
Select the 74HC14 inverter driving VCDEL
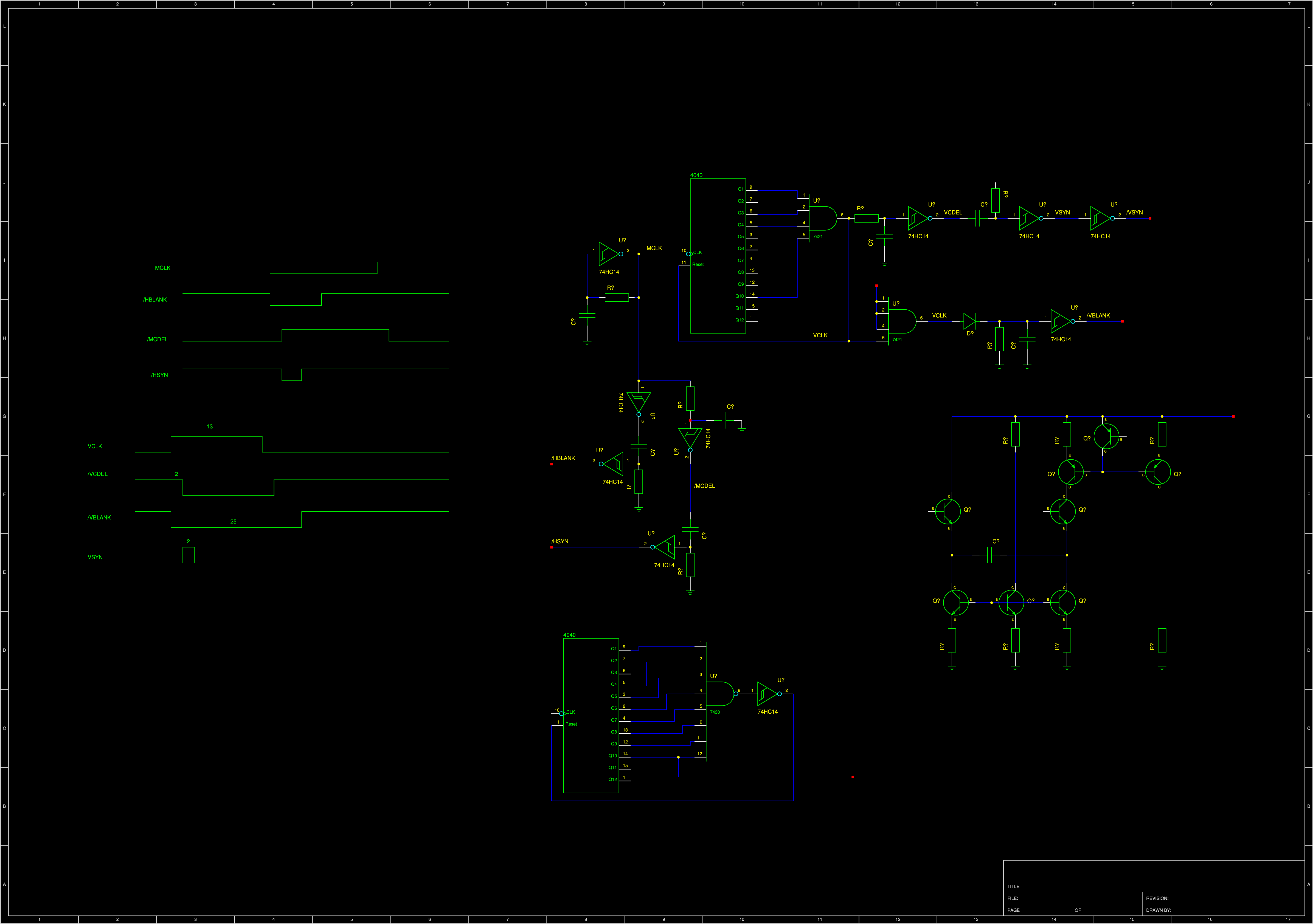pyautogui.click(x=920, y=218)
